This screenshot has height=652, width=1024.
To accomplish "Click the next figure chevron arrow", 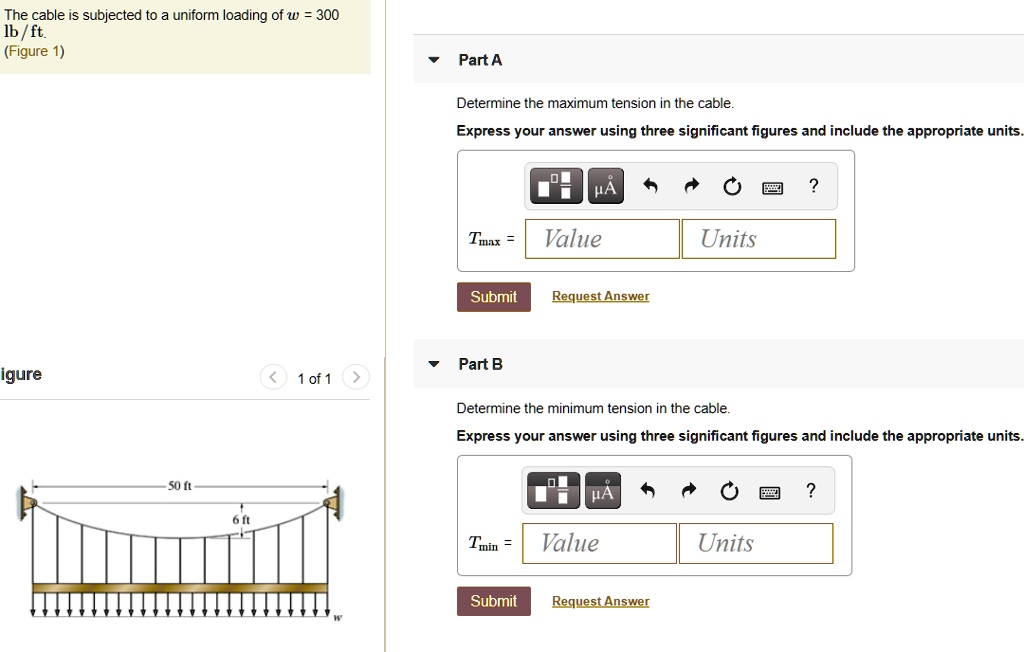I will coord(355,377).
